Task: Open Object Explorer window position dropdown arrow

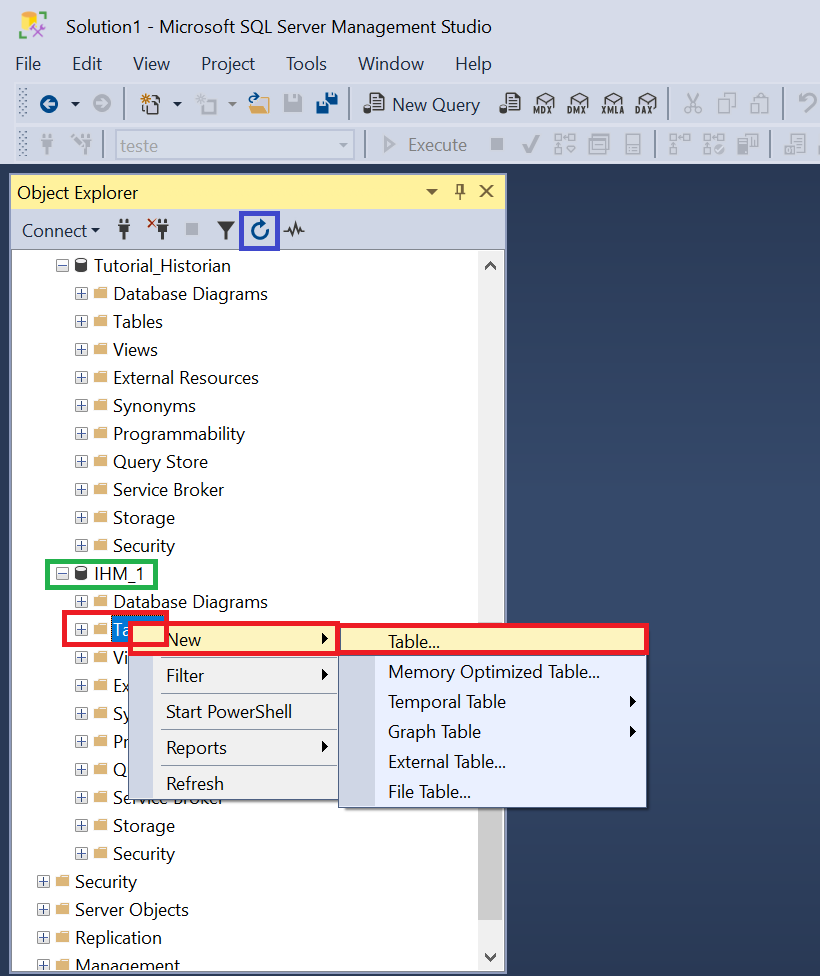Action: click(432, 192)
